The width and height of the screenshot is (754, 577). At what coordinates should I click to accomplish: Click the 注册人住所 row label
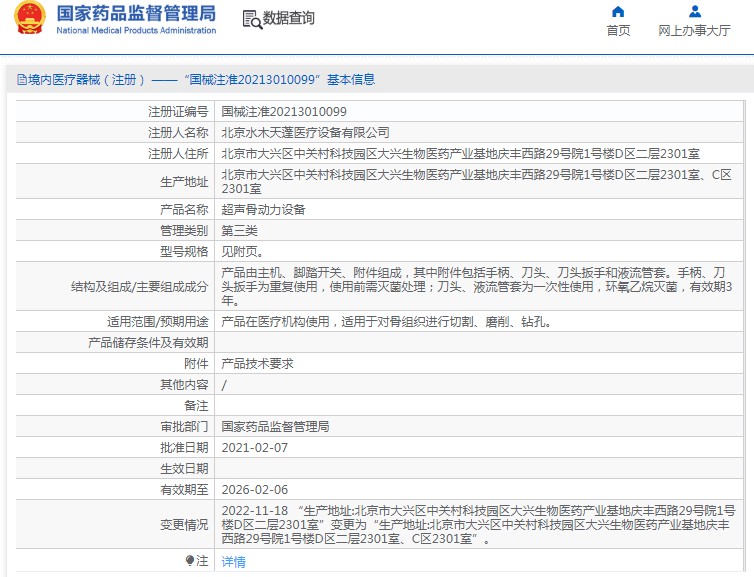178,153
